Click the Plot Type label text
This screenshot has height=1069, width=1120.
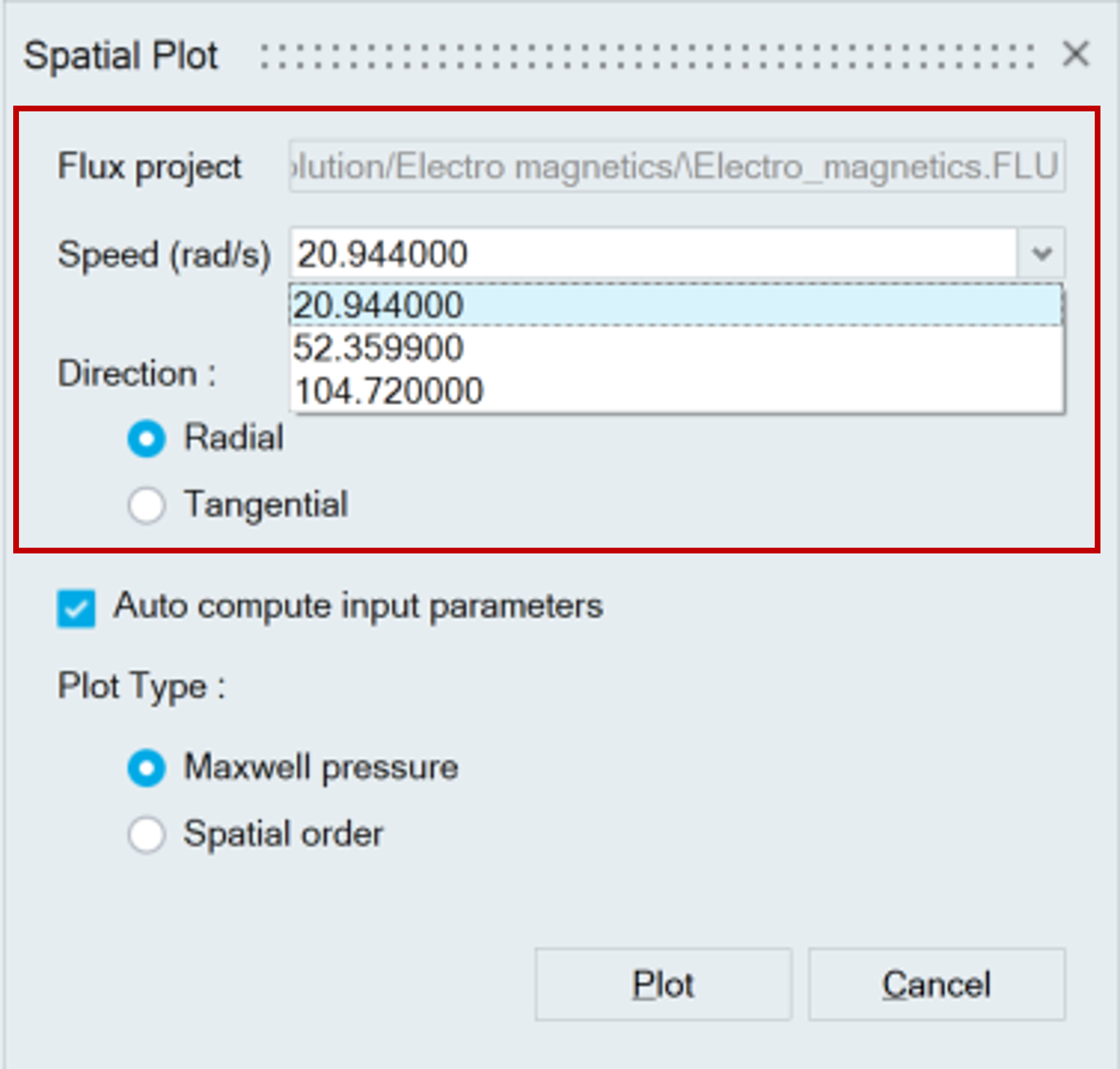pyautogui.click(x=141, y=686)
